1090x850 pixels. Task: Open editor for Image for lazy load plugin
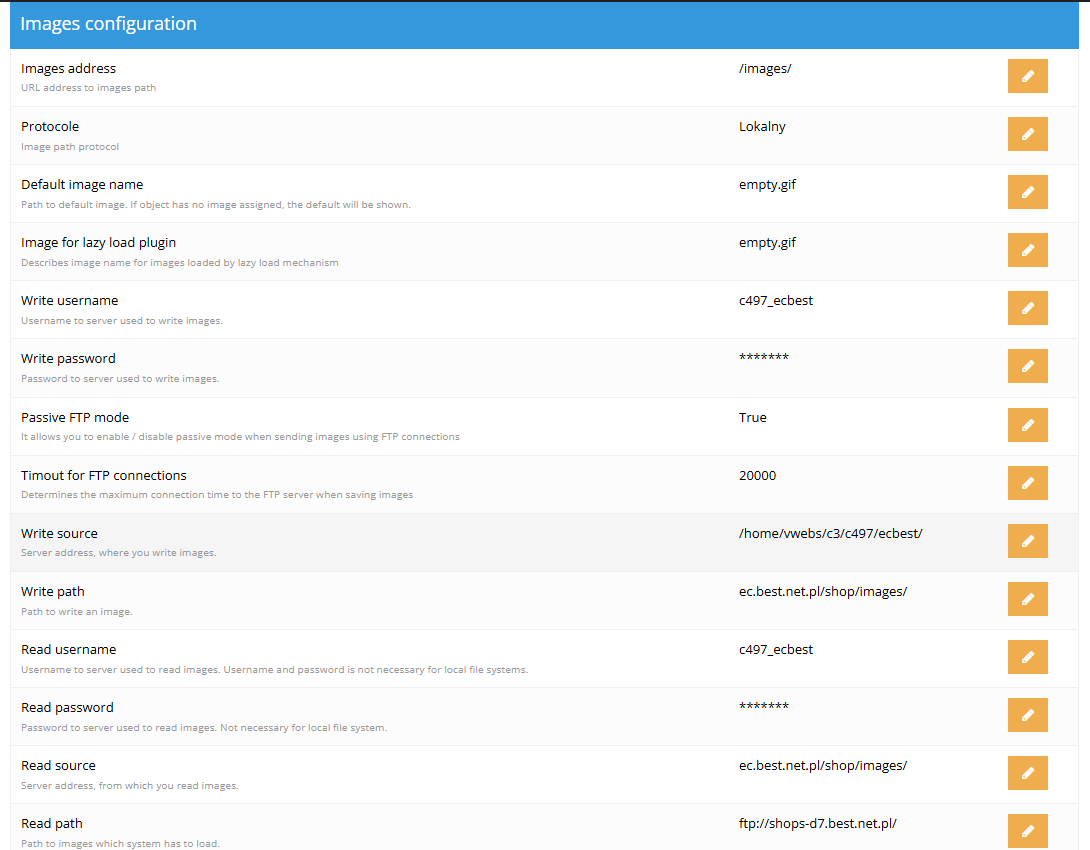point(1027,250)
